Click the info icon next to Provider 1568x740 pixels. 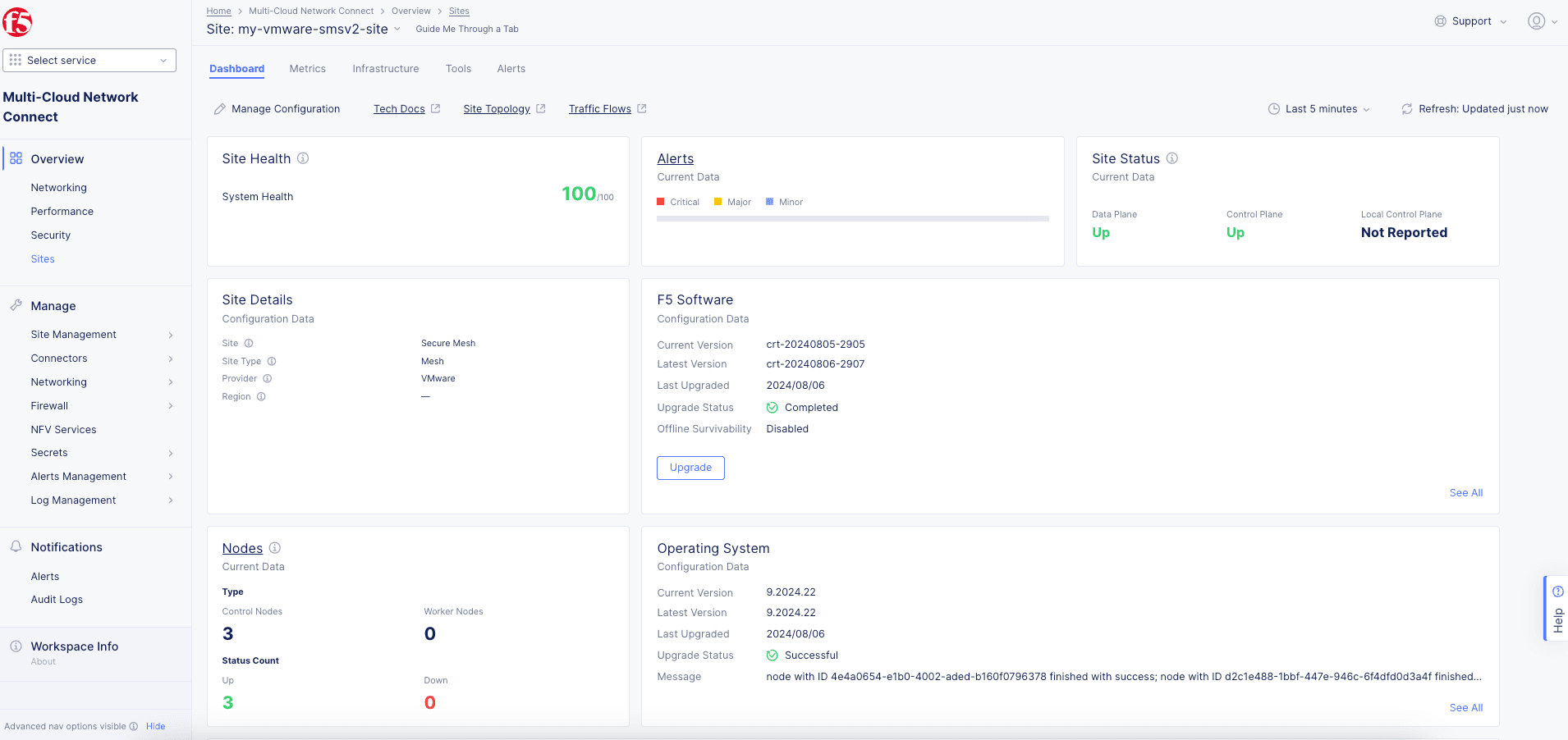(268, 379)
